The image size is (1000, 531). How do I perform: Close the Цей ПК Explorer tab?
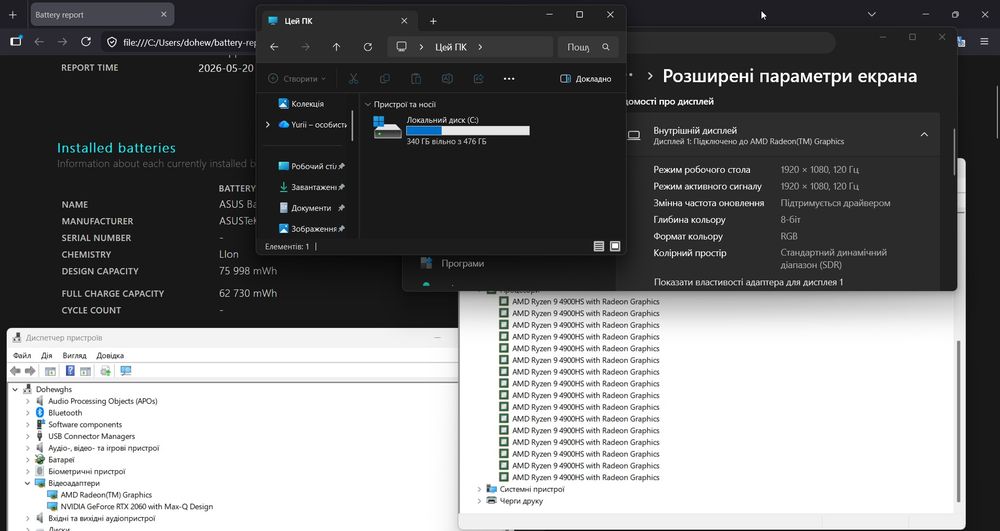(x=404, y=20)
